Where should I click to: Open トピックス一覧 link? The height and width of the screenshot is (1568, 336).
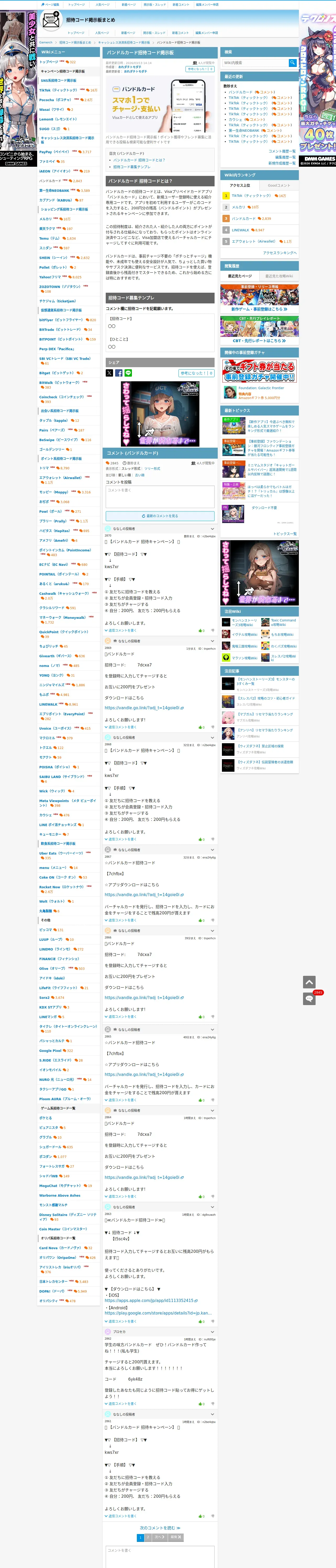point(285,534)
